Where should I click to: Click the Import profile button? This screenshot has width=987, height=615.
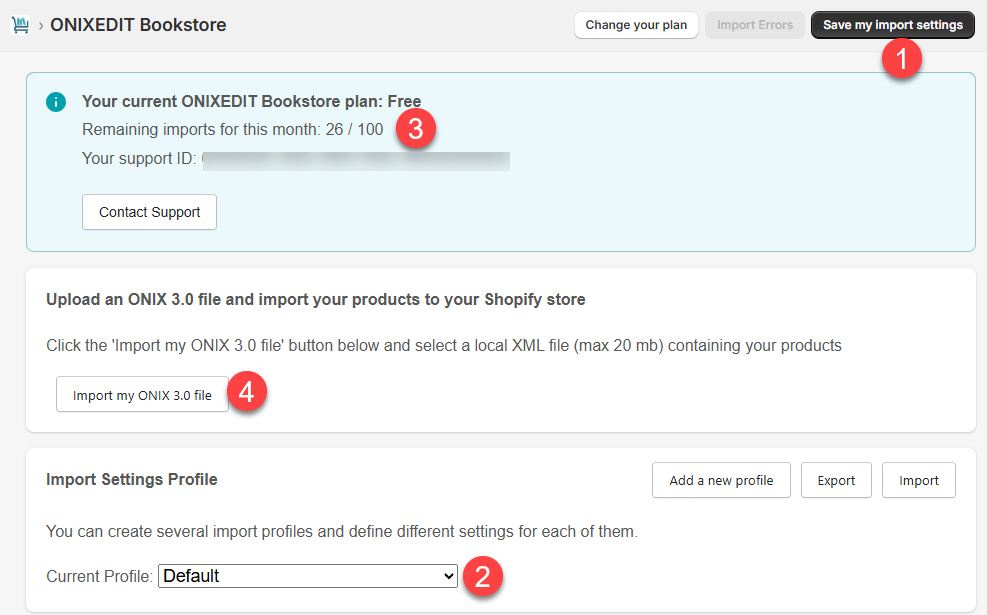[918, 480]
